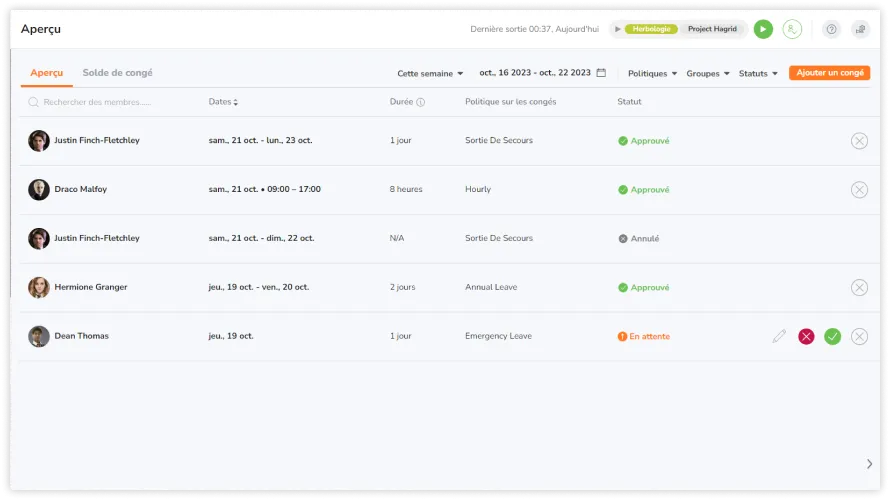Screen dimensions: 890x500
Task: Reject Dean Thomas request with red X
Action: tap(806, 337)
